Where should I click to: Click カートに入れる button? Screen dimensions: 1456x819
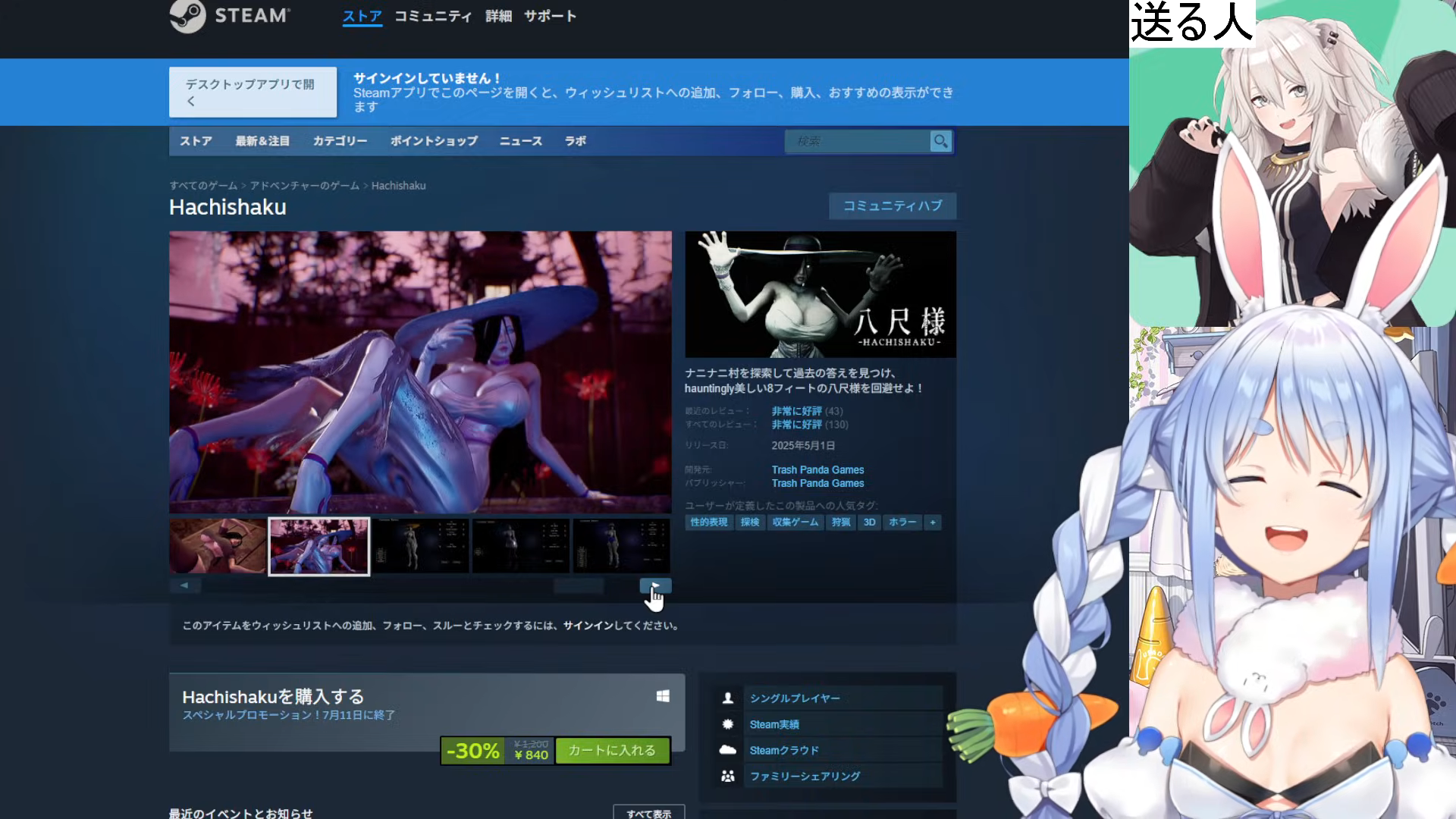coord(612,750)
